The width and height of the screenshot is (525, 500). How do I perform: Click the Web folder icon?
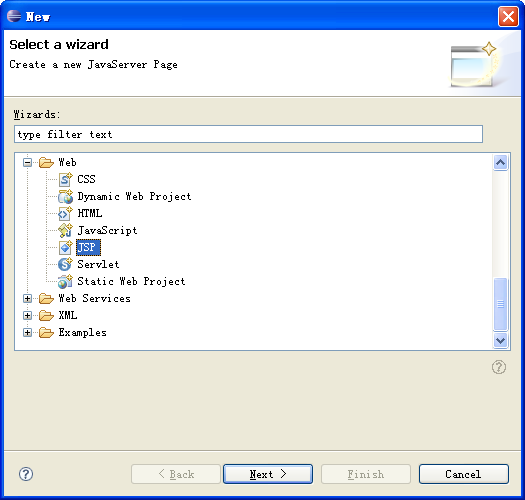coord(46,163)
